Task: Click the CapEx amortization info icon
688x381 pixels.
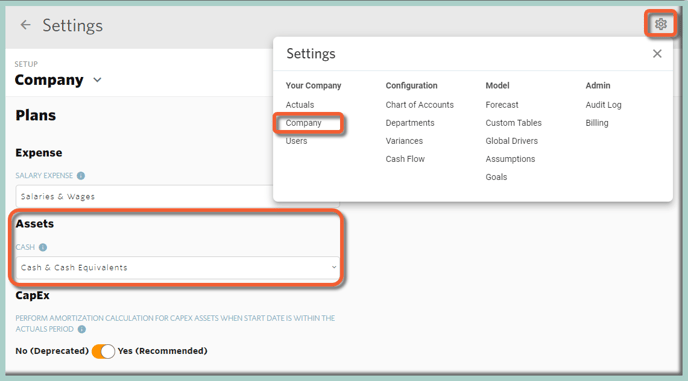Action: (82, 329)
